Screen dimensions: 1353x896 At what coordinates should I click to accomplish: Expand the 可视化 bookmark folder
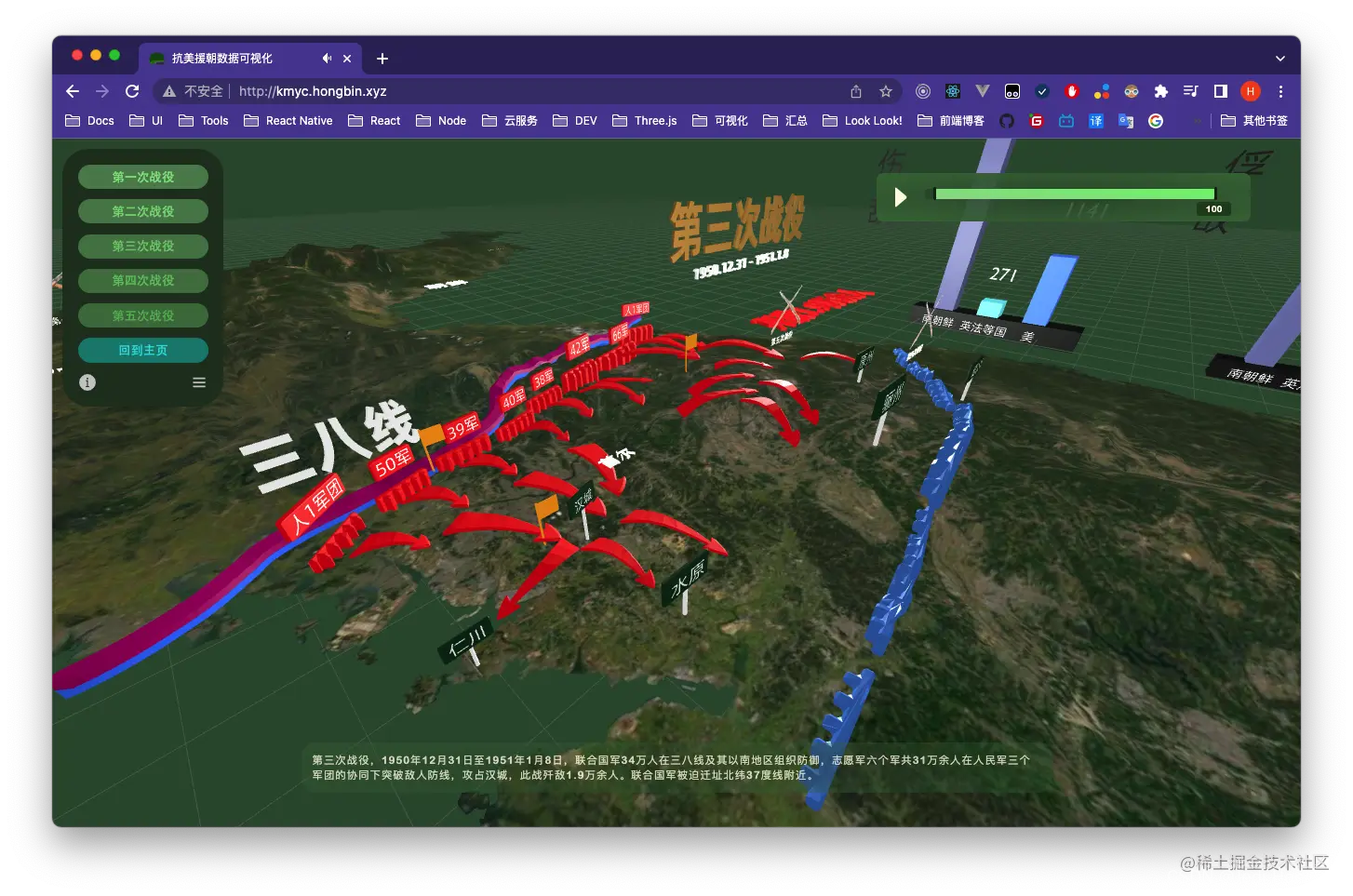(720, 121)
